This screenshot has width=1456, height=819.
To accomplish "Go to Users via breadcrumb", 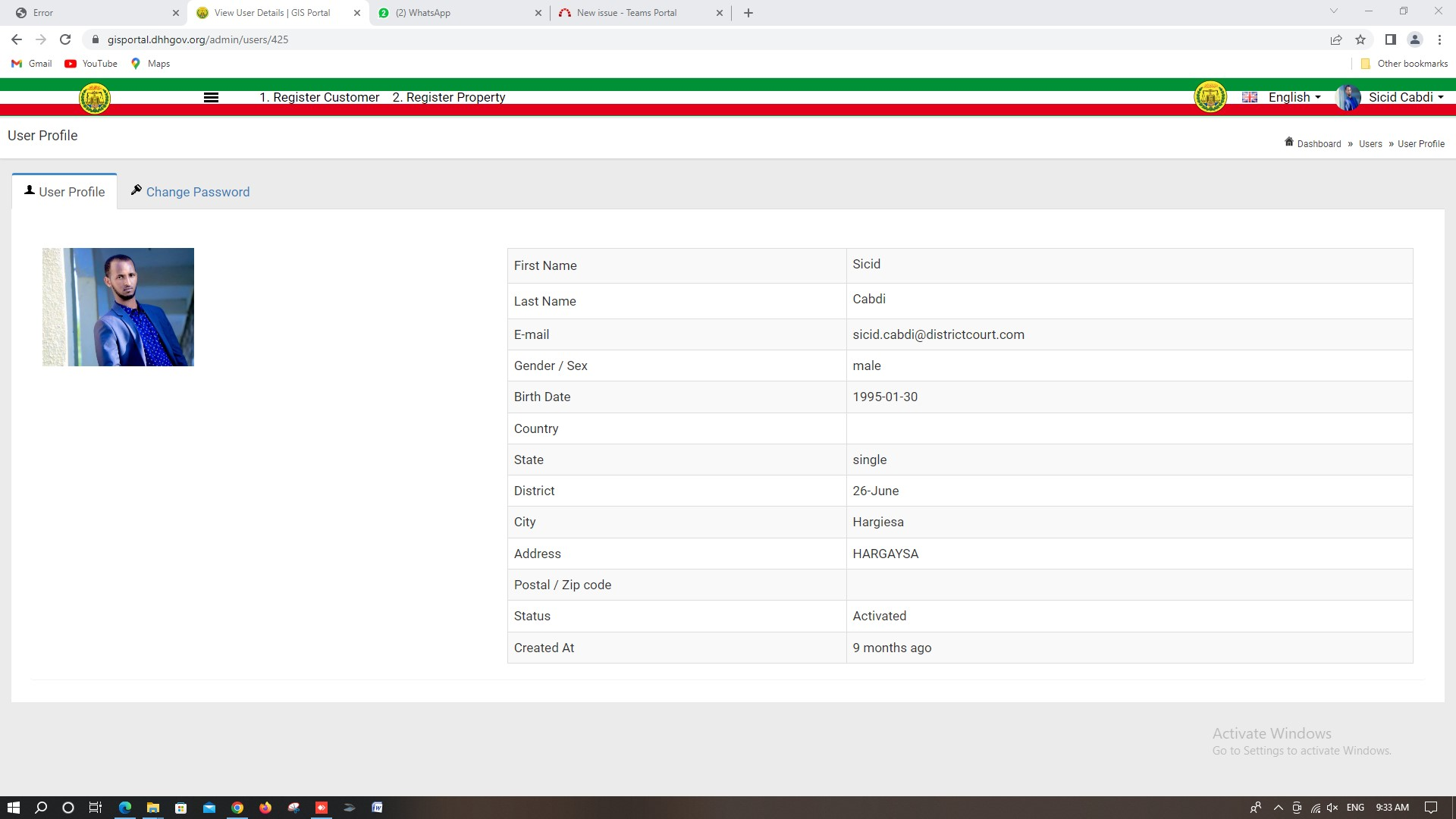I will 1370,143.
